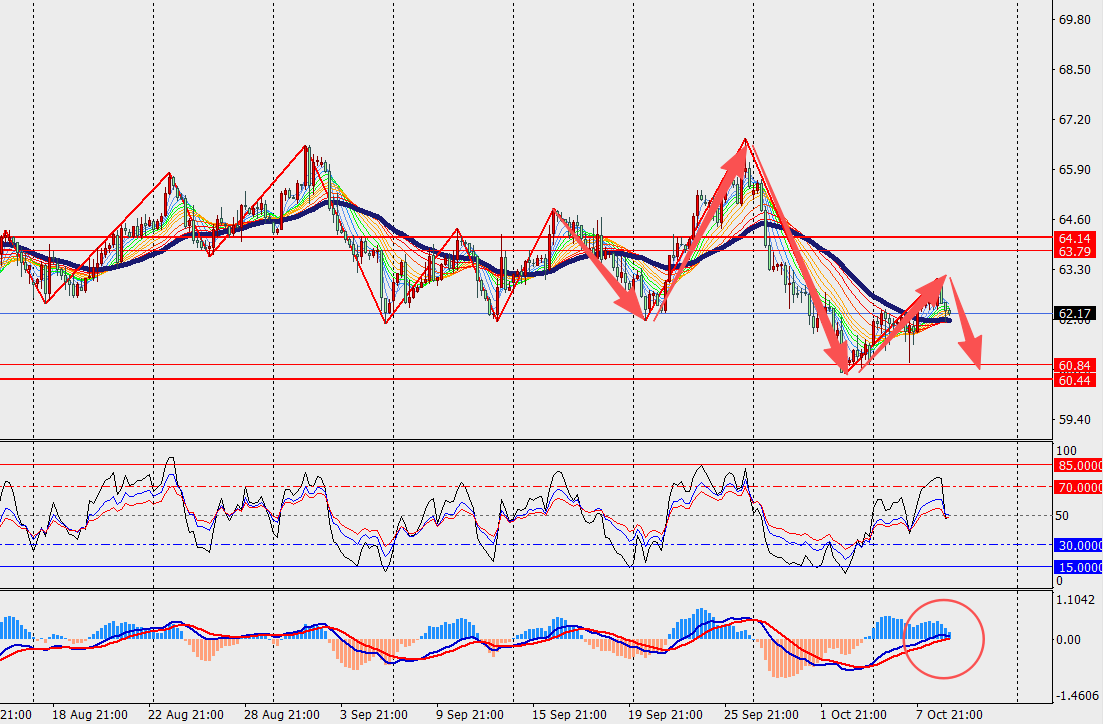Click the 64.14 red price level label
The width and height of the screenshot is (1104, 724).
tap(1076, 238)
